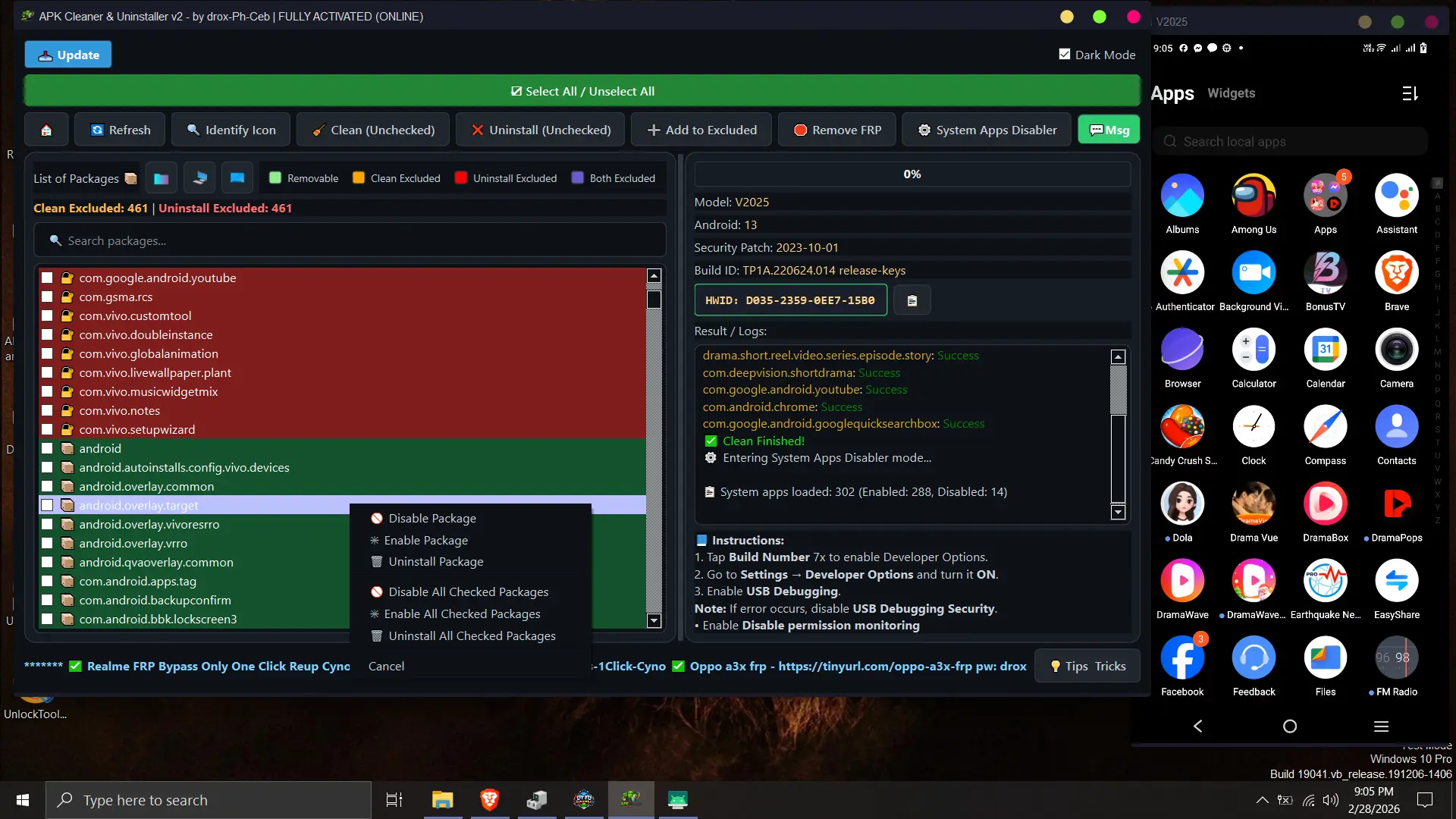Tap phone back navigation arrow
Image resolution: width=1456 pixels, height=819 pixels.
point(1198,726)
